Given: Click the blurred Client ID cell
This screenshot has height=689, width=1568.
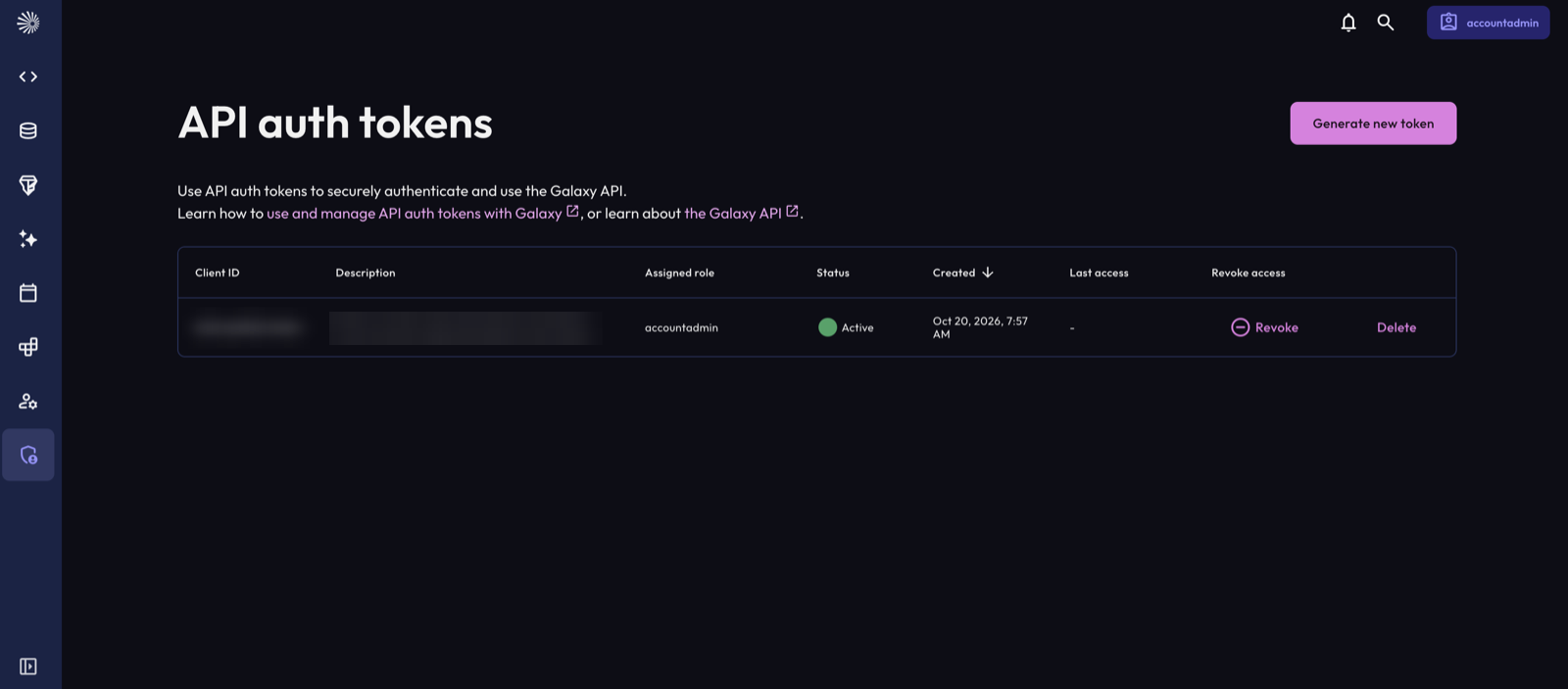Looking at the screenshot, I should 248,327.
